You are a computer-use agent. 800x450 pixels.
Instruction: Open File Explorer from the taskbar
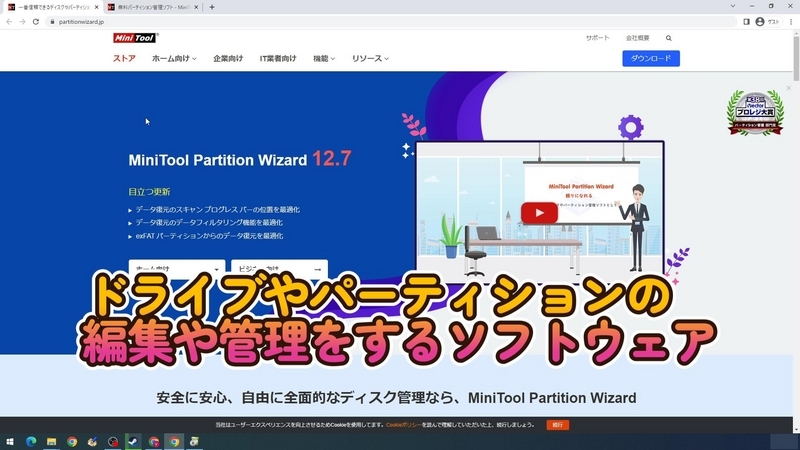52,442
